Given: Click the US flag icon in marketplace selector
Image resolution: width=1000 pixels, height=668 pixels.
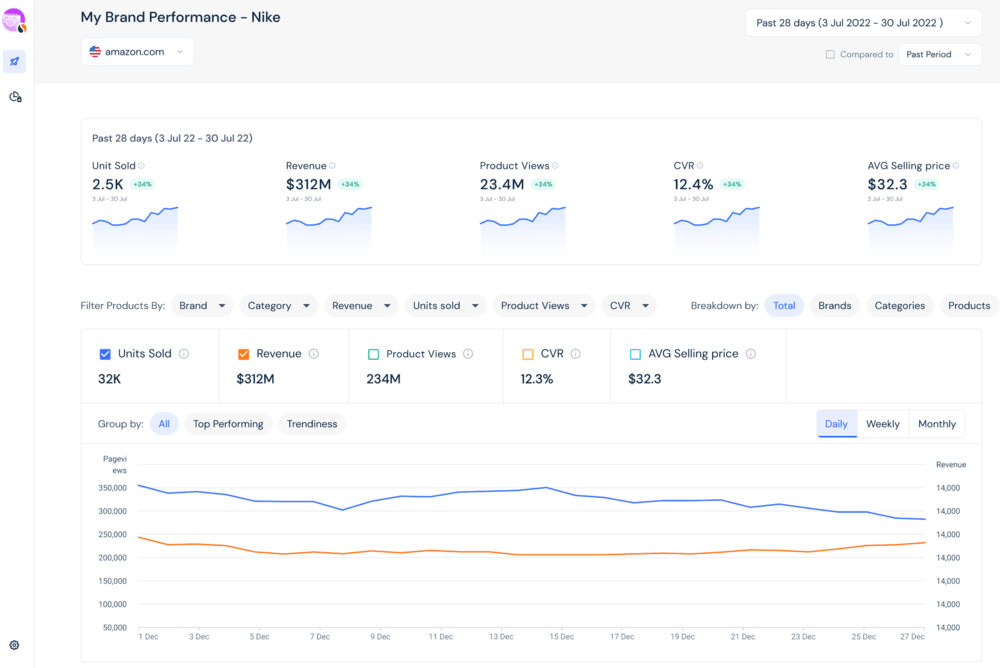Looking at the screenshot, I should pyautogui.click(x=95, y=52).
